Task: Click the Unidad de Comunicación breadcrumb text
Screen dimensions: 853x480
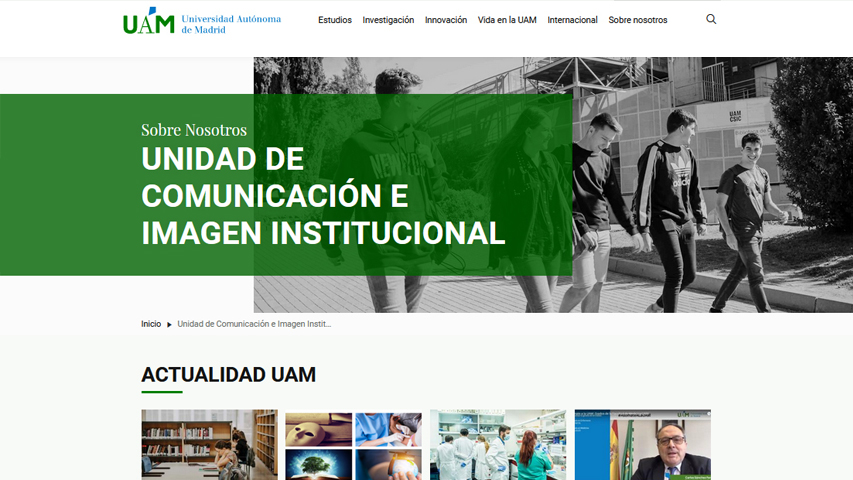Action: pyautogui.click(x=254, y=324)
